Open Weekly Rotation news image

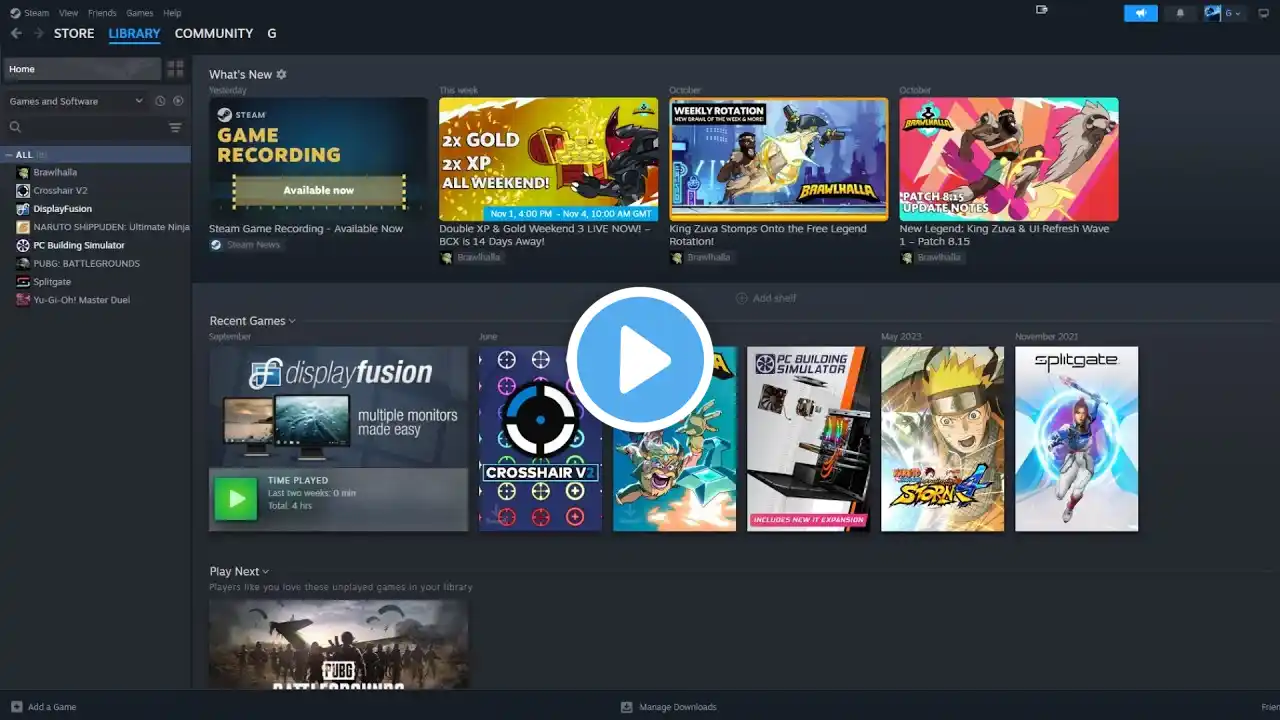tap(779, 159)
